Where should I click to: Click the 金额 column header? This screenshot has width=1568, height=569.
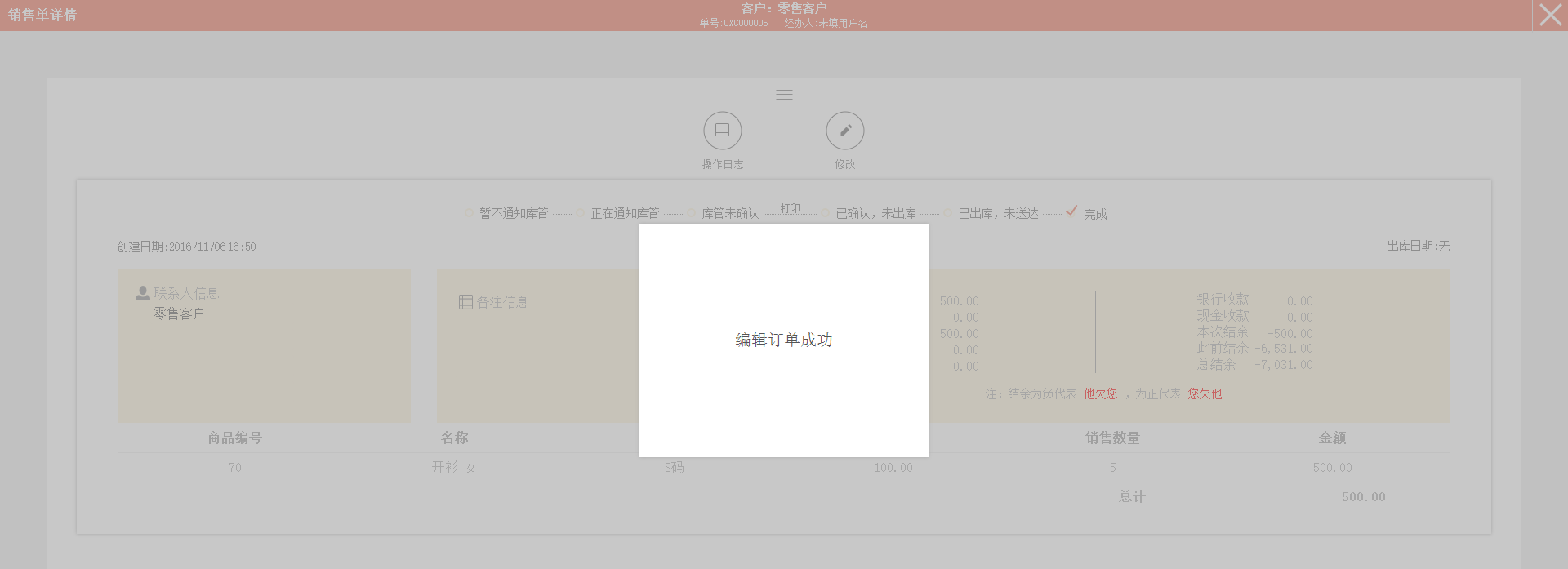(x=1332, y=438)
